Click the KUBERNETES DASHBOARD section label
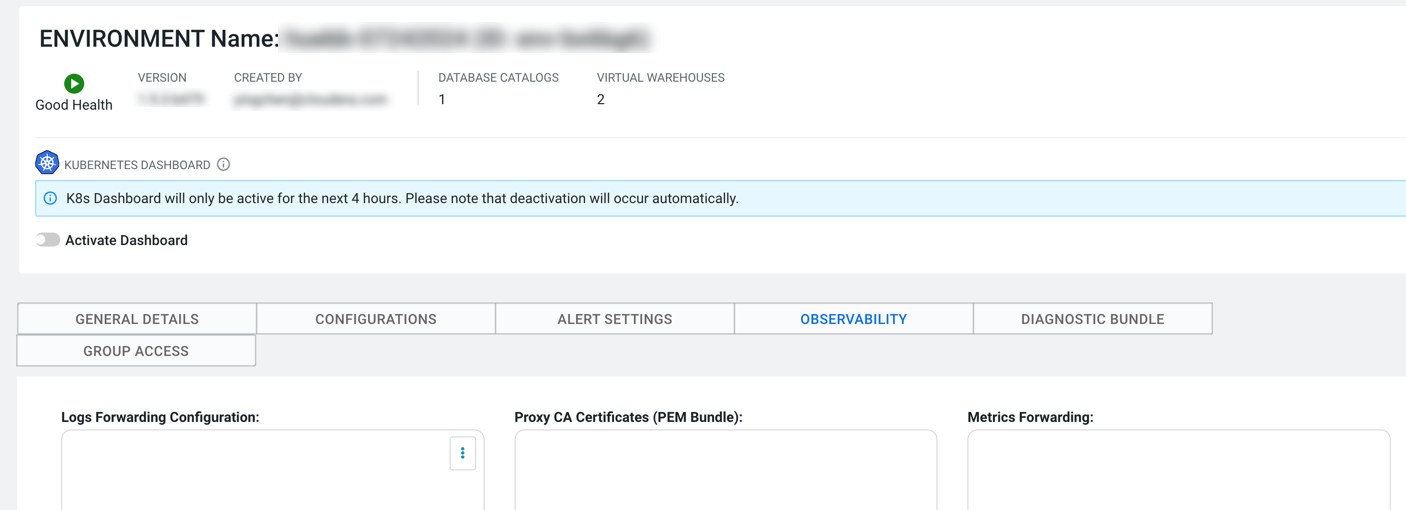 pos(137,165)
